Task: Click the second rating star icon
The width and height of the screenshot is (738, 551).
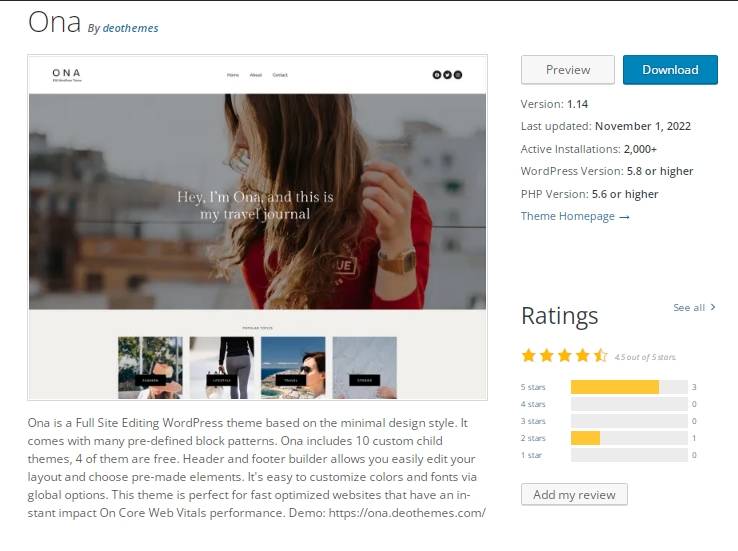Action: (546, 355)
